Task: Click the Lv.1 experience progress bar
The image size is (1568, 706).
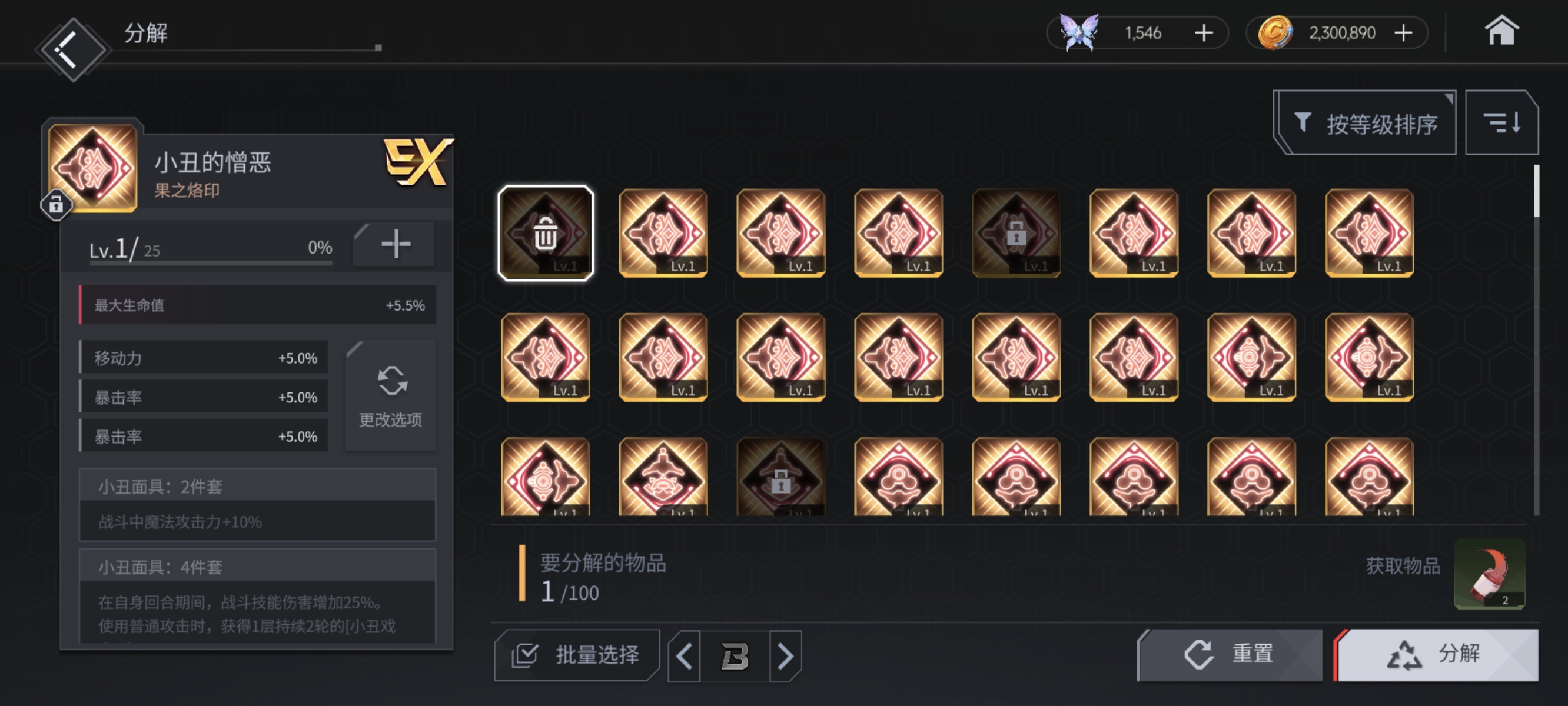Action: (211, 263)
